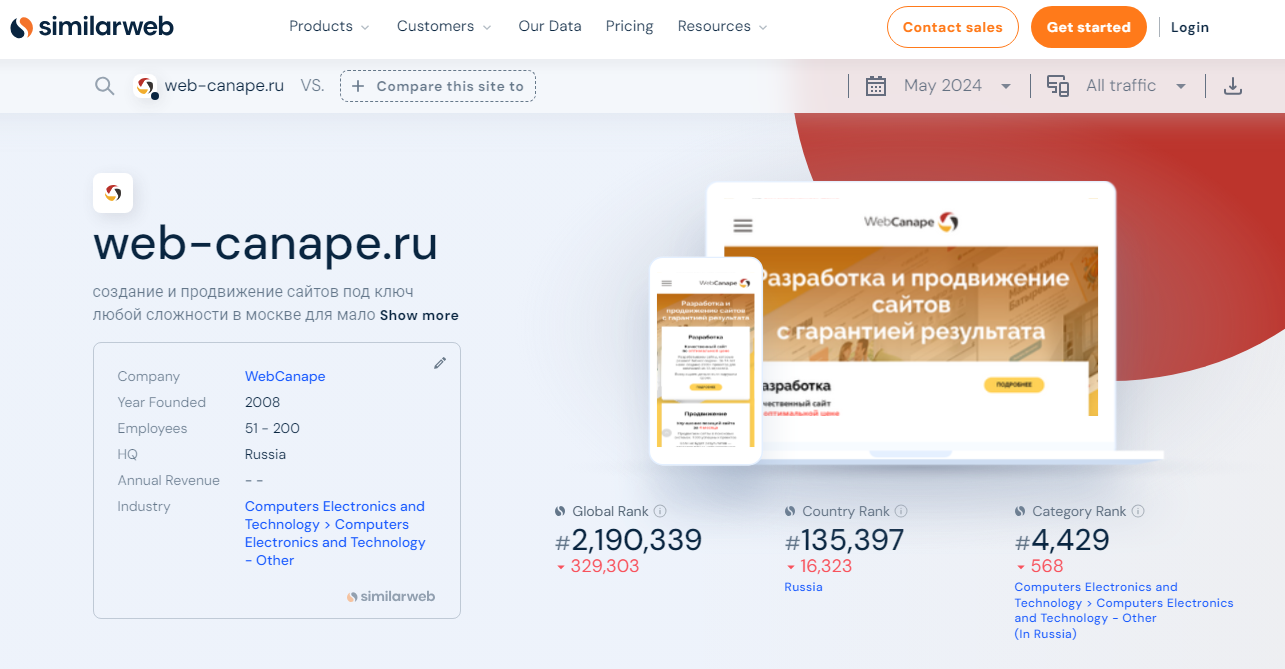
Task: Expand the All traffic selector arrow
Action: 1181,86
